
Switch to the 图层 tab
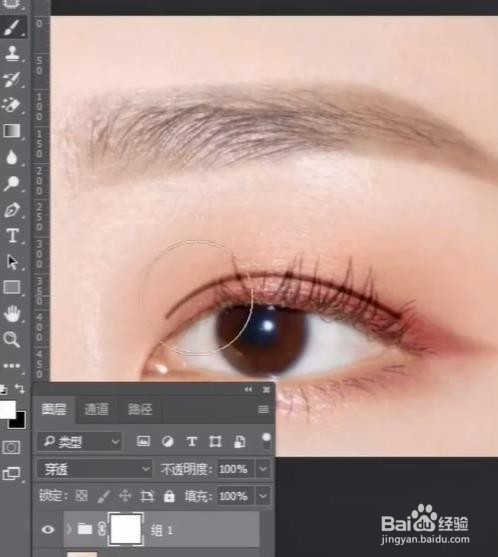pyautogui.click(x=54, y=410)
